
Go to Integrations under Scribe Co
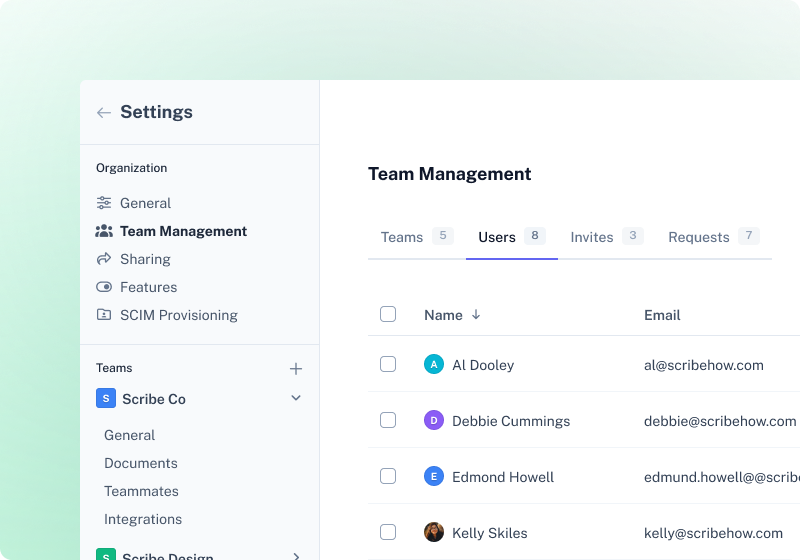[143, 519]
